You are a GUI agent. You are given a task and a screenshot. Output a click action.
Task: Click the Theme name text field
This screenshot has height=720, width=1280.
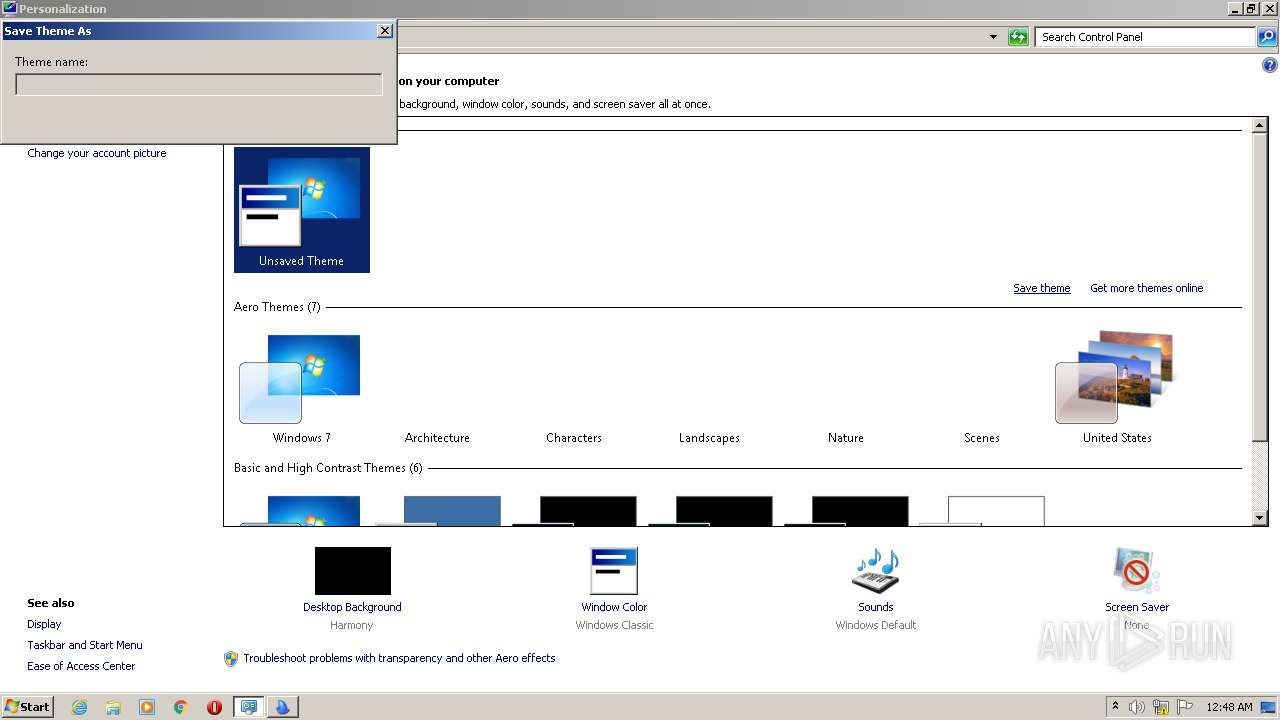point(199,85)
